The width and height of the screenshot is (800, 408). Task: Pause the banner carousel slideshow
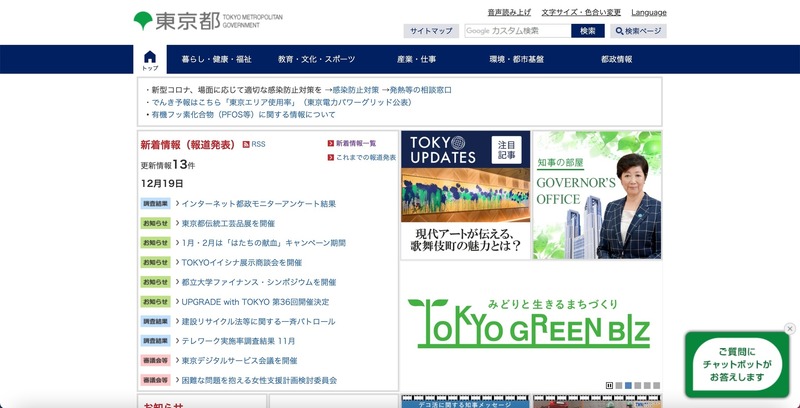coord(609,385)
